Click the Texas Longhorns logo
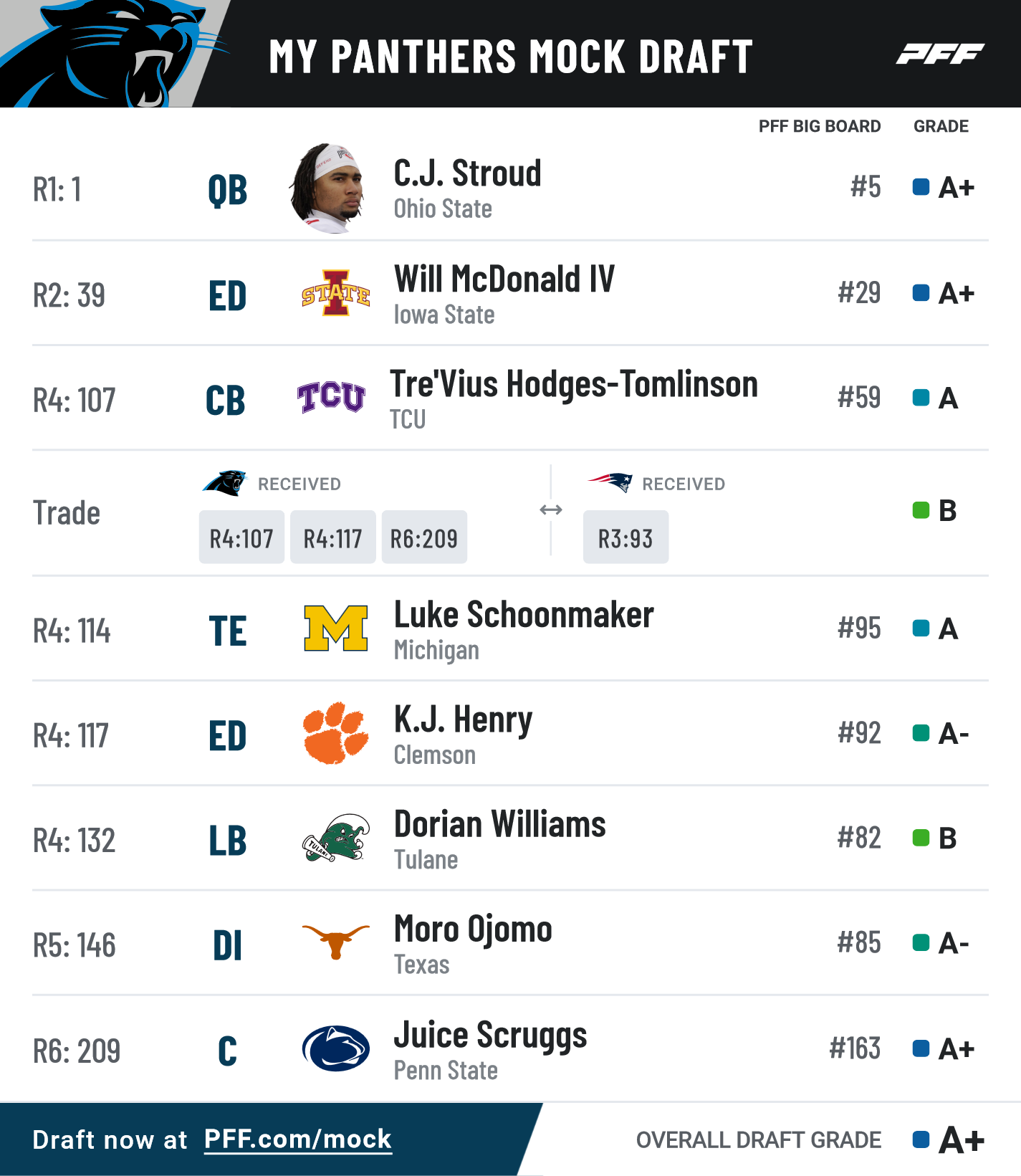Image resolution: width=1021 pixels, height=1176 pixels. click(335, 941)
